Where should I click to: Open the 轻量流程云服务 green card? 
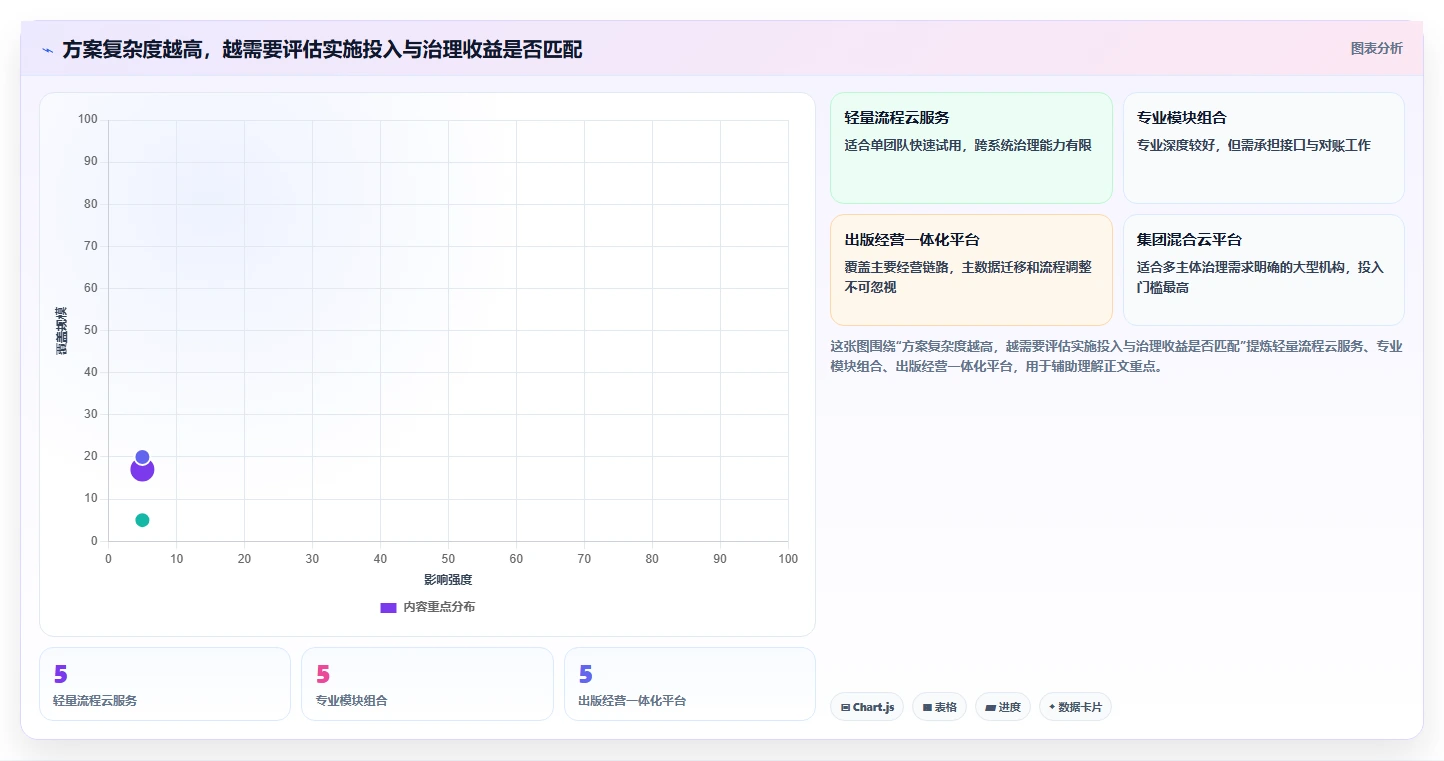[971, 148]
